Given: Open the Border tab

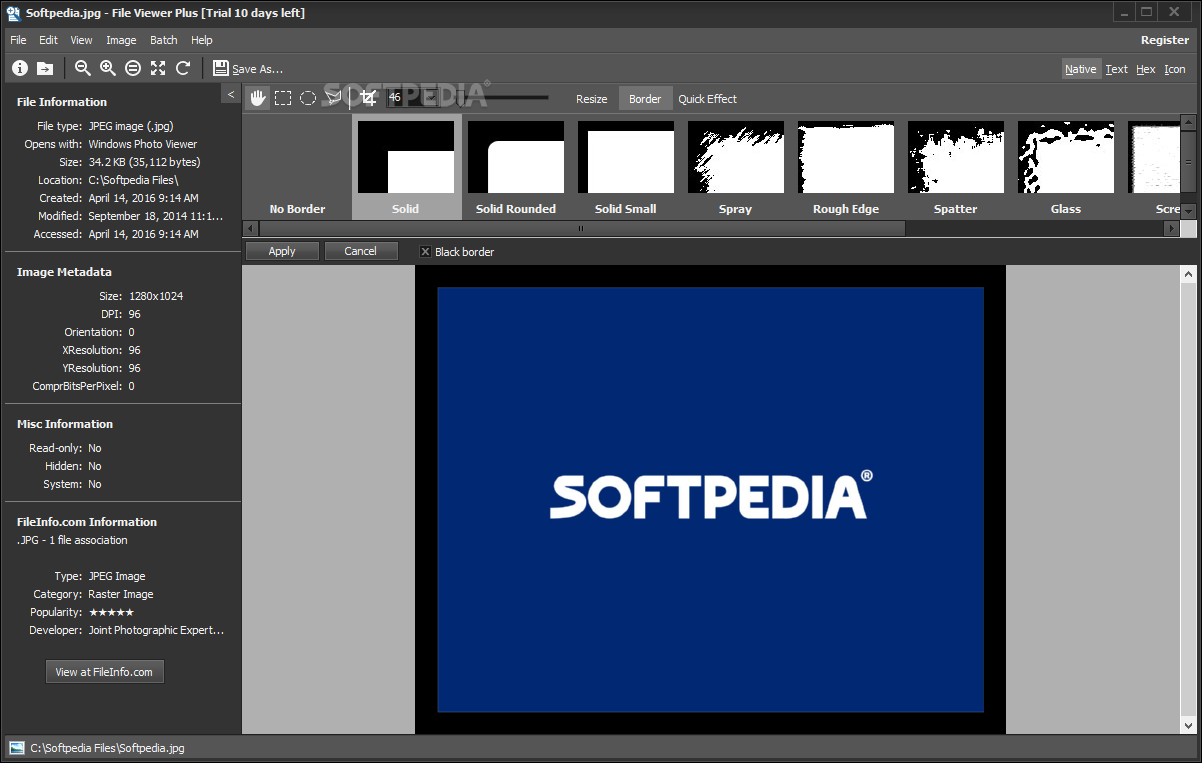Looking at the screenshot, I should tap(645, 99).
